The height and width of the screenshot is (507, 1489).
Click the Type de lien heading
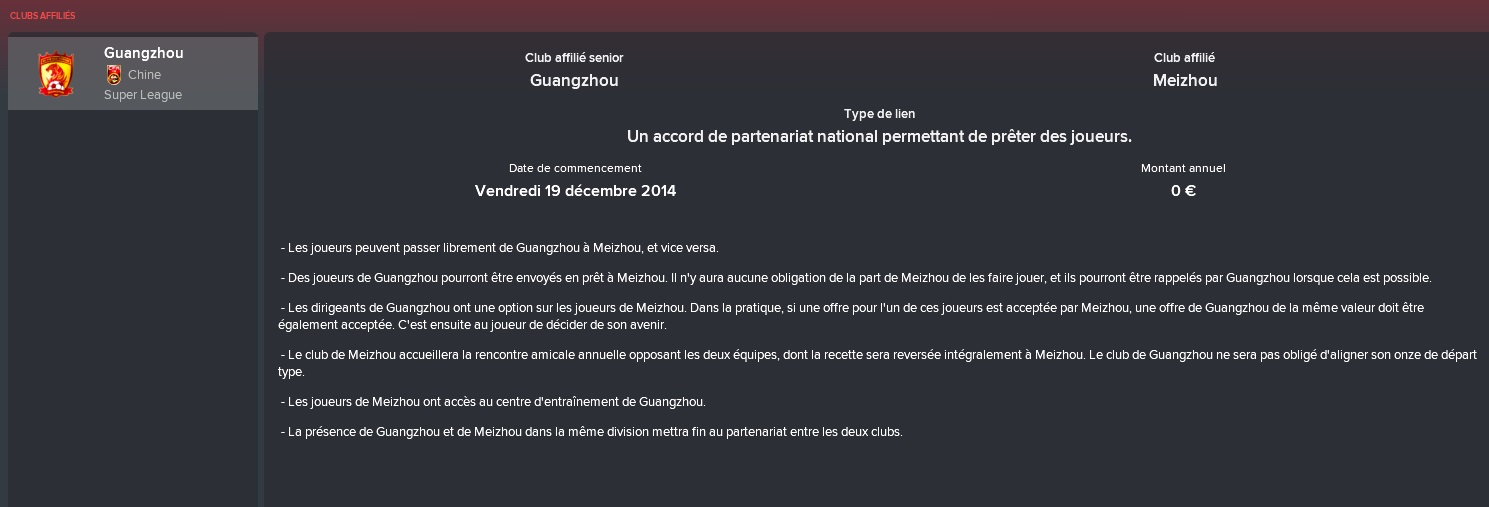pyautogui.click(x=879, y=114)
